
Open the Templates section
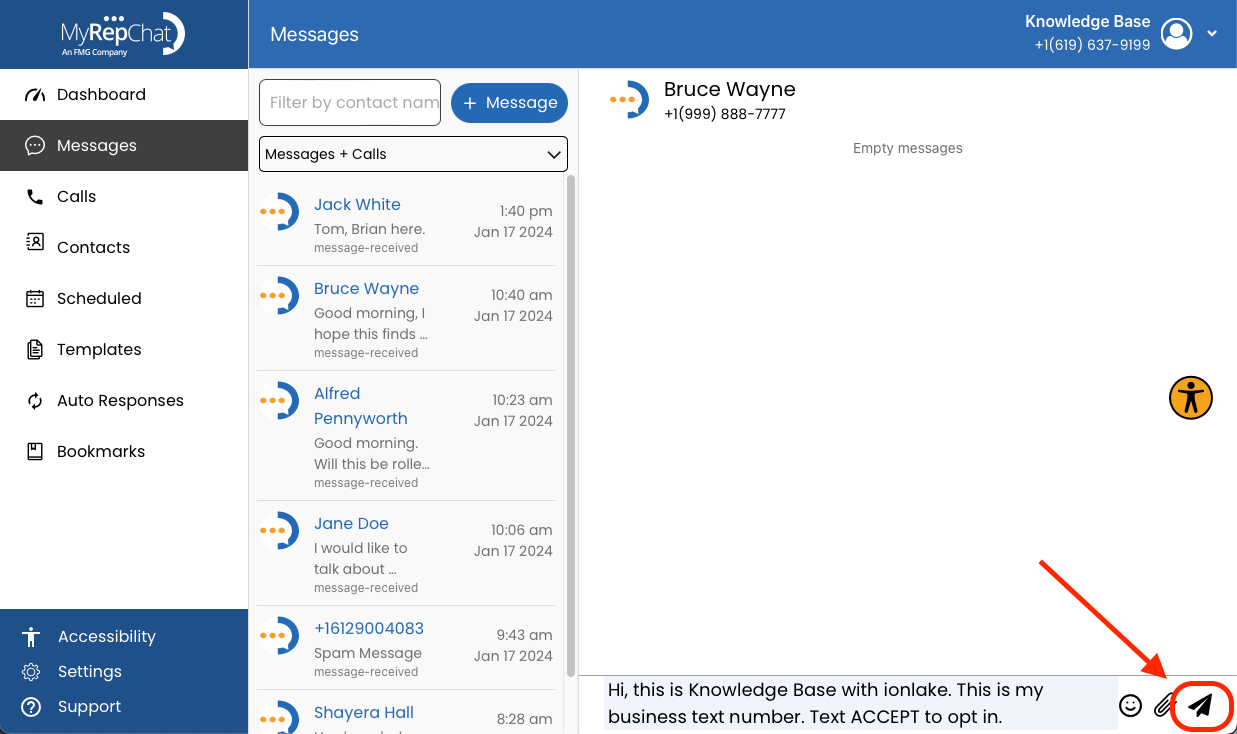pos(97,349)
